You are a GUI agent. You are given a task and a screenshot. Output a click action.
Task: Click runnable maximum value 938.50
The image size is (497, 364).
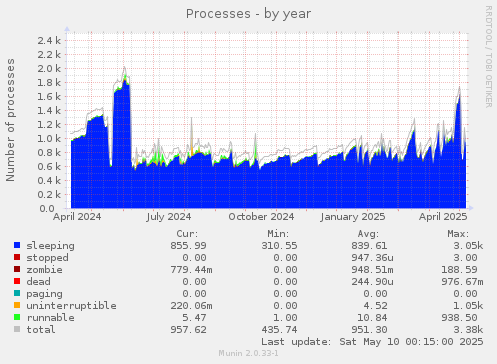460,318
